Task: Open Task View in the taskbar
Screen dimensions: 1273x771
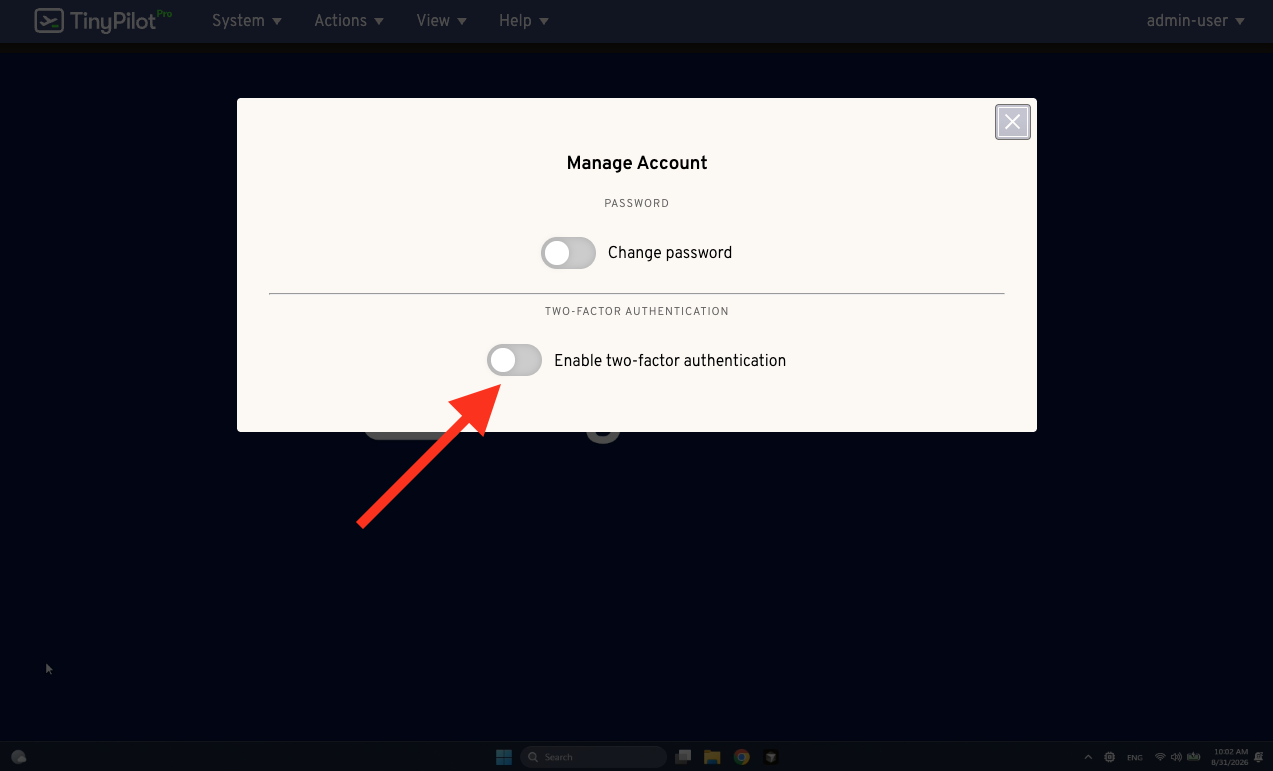Action: click(x=684, y=757)
